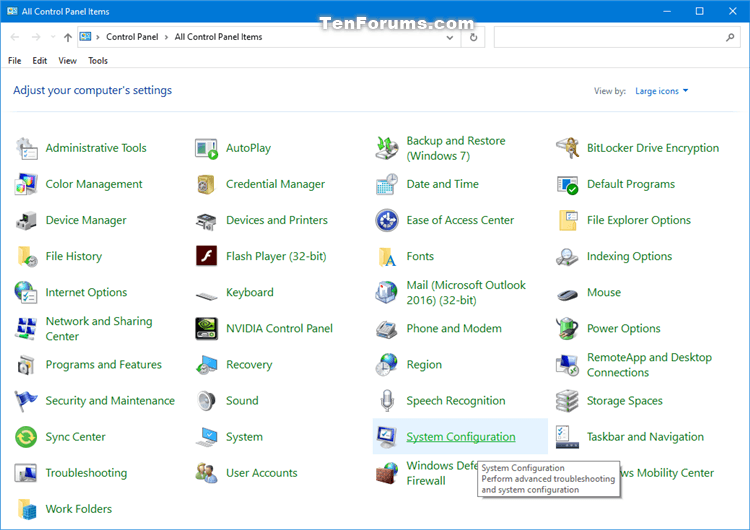This screenshot has width=750, height=530.
Task: Click the Control Panel breadcrumb
Action: click(132, 37)
